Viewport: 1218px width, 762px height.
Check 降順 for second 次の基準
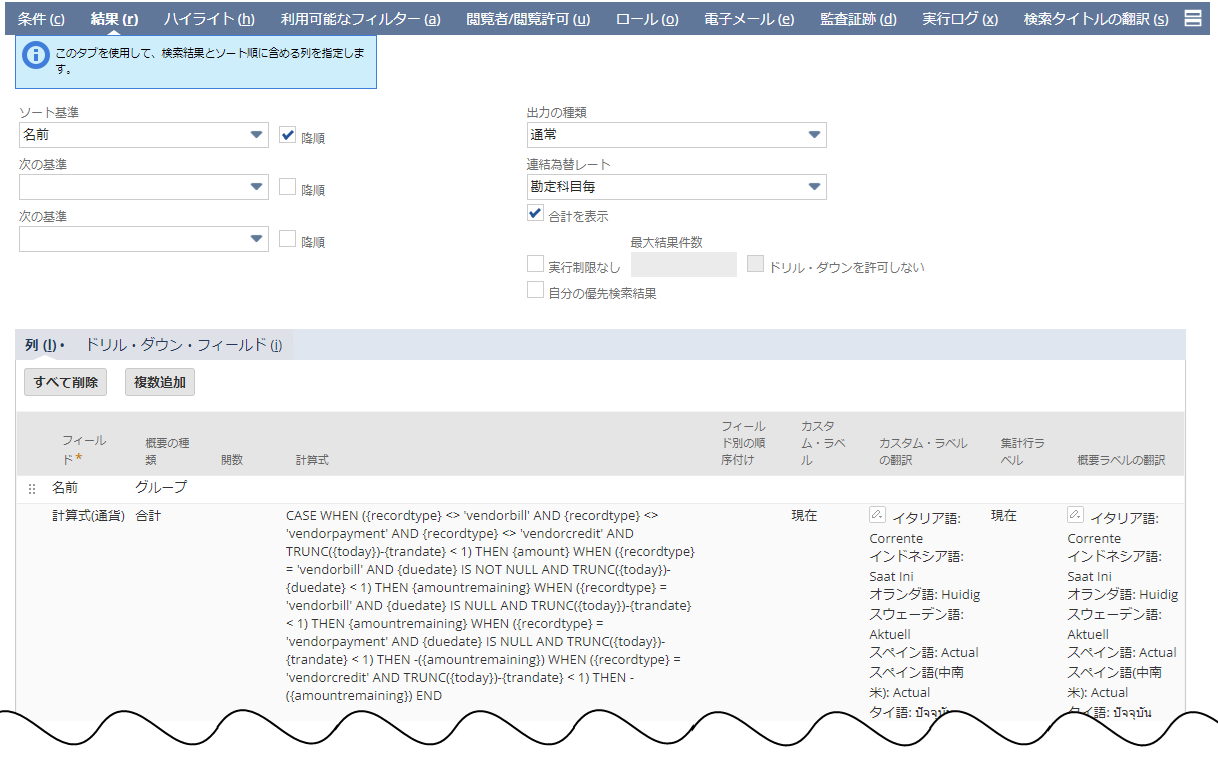288,239
